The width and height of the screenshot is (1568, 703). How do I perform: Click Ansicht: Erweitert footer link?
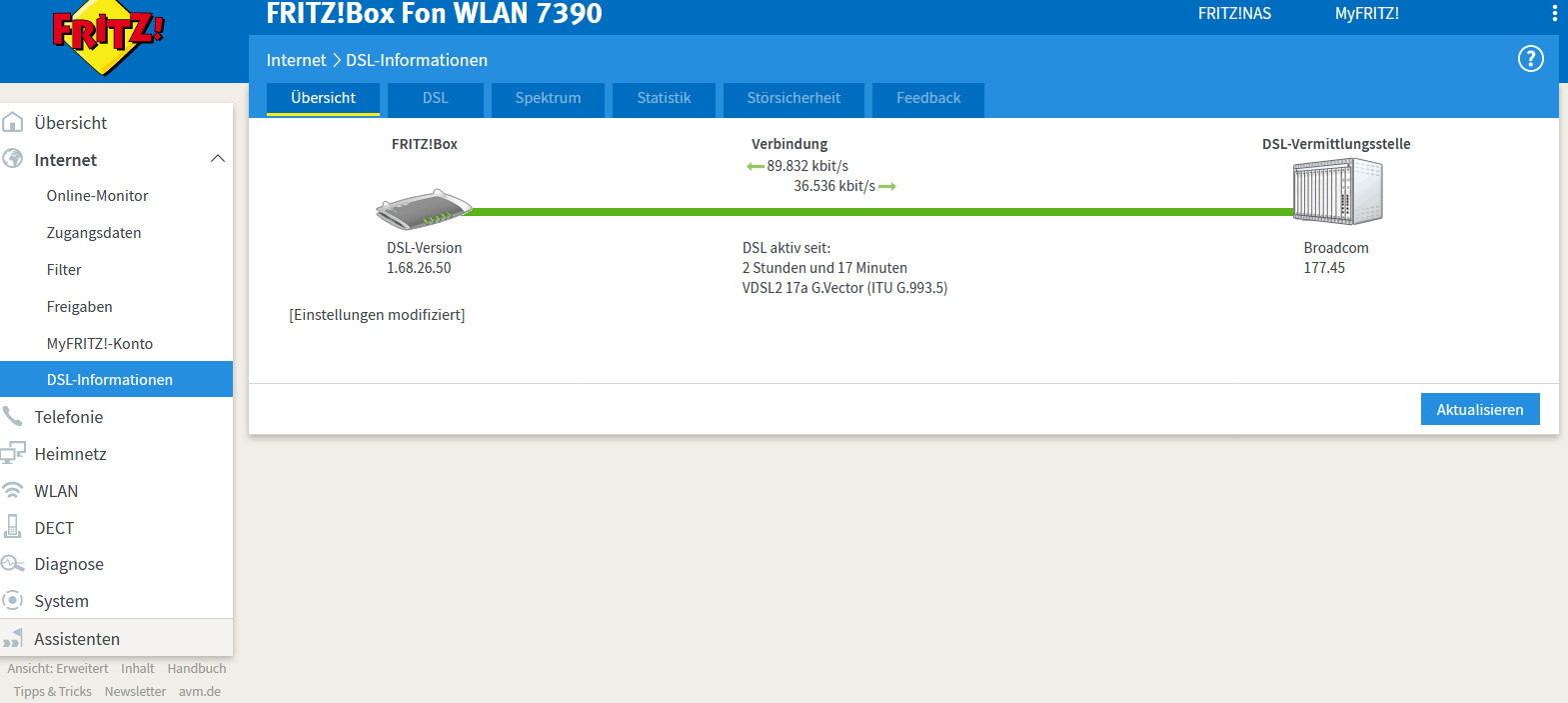pyautogui.click(x=58, y=669)
